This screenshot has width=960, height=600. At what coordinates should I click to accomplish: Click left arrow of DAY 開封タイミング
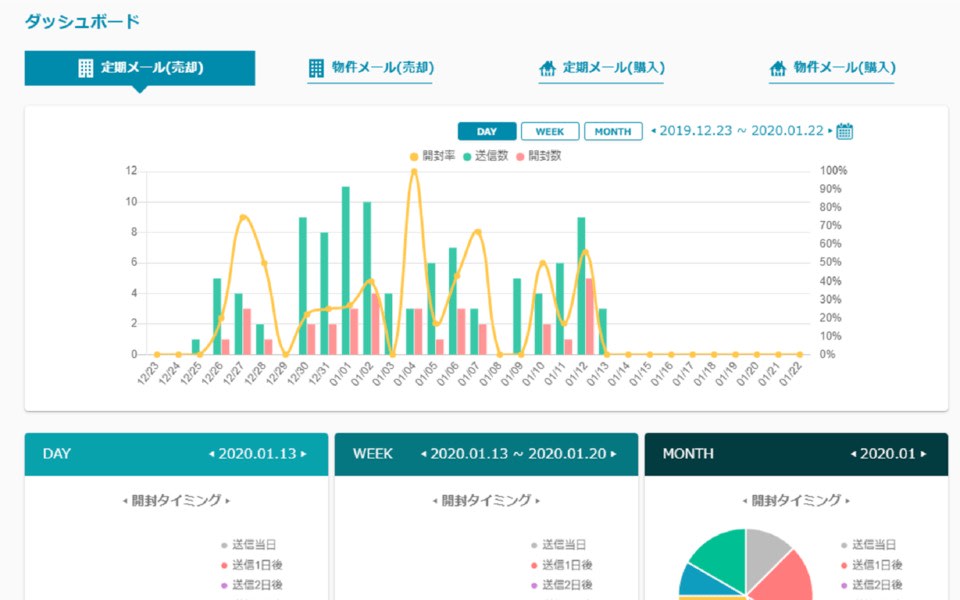pos(126,501)
